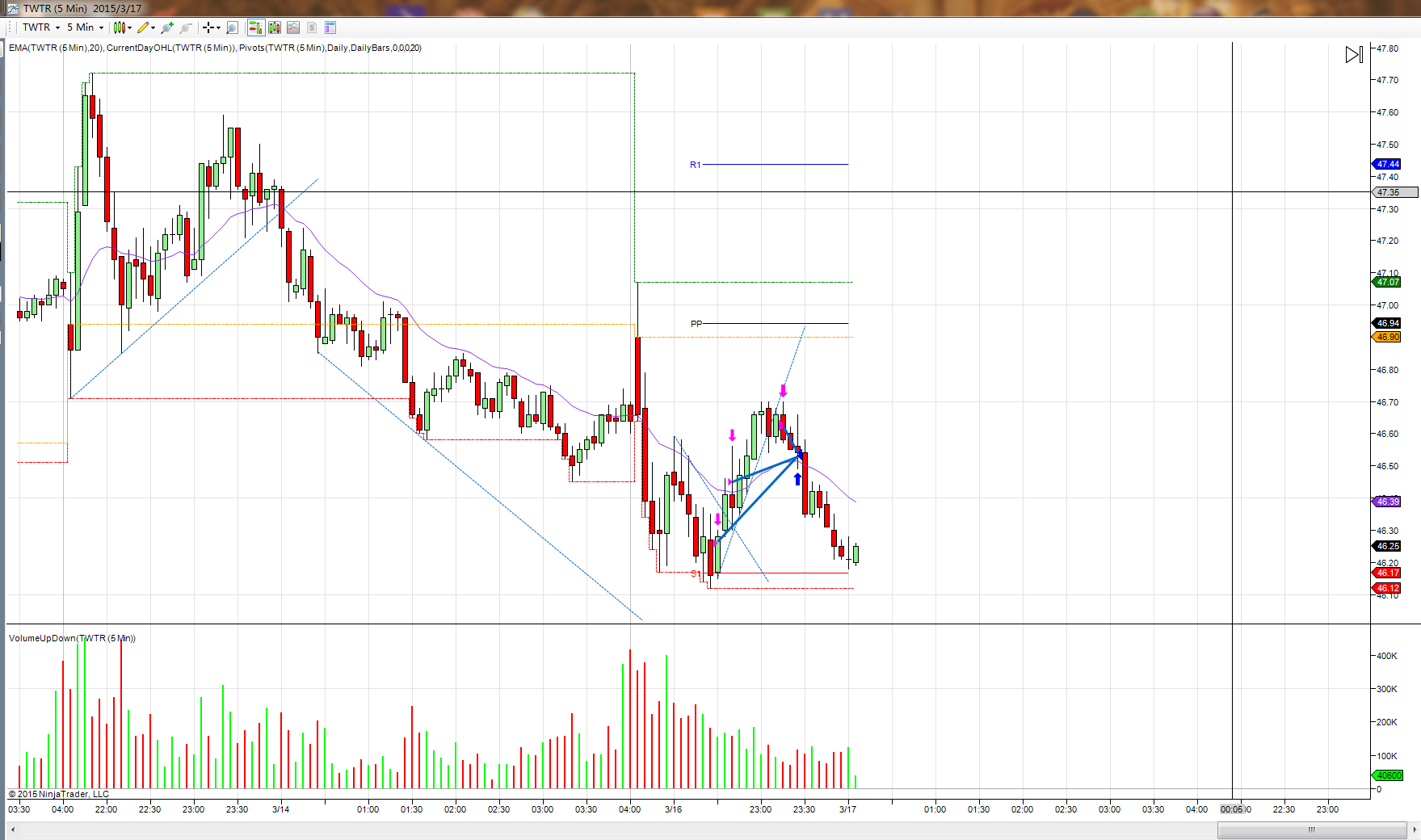Click the magenta down arrow above the 46.70 candle

[783, 391]
